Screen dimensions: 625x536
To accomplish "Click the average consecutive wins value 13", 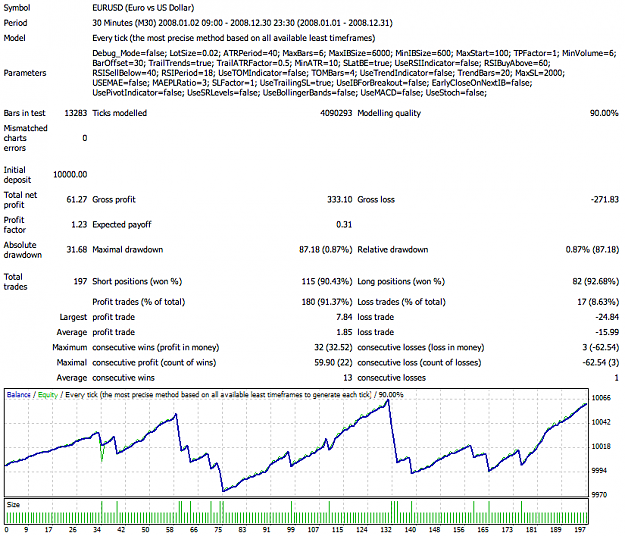I will pos(348,378).
